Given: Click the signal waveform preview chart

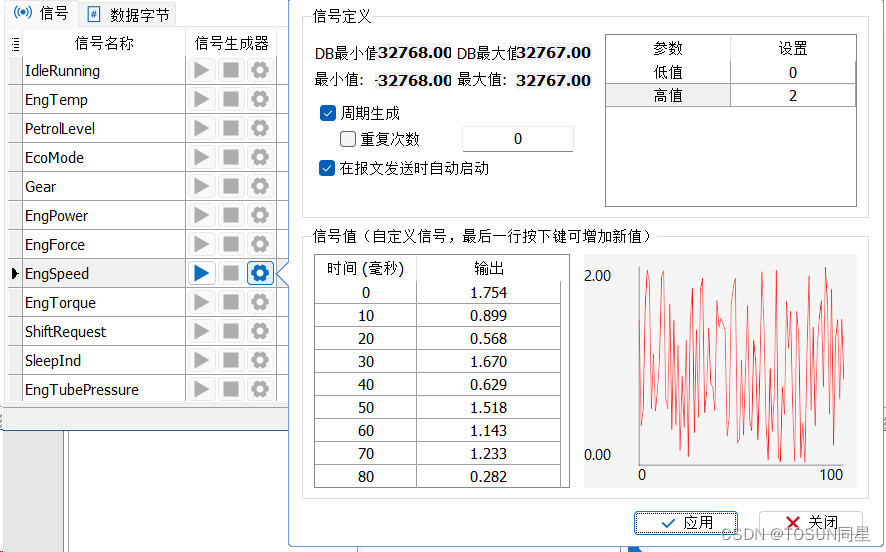Looking at the screenshot, I should pos(720,371).
